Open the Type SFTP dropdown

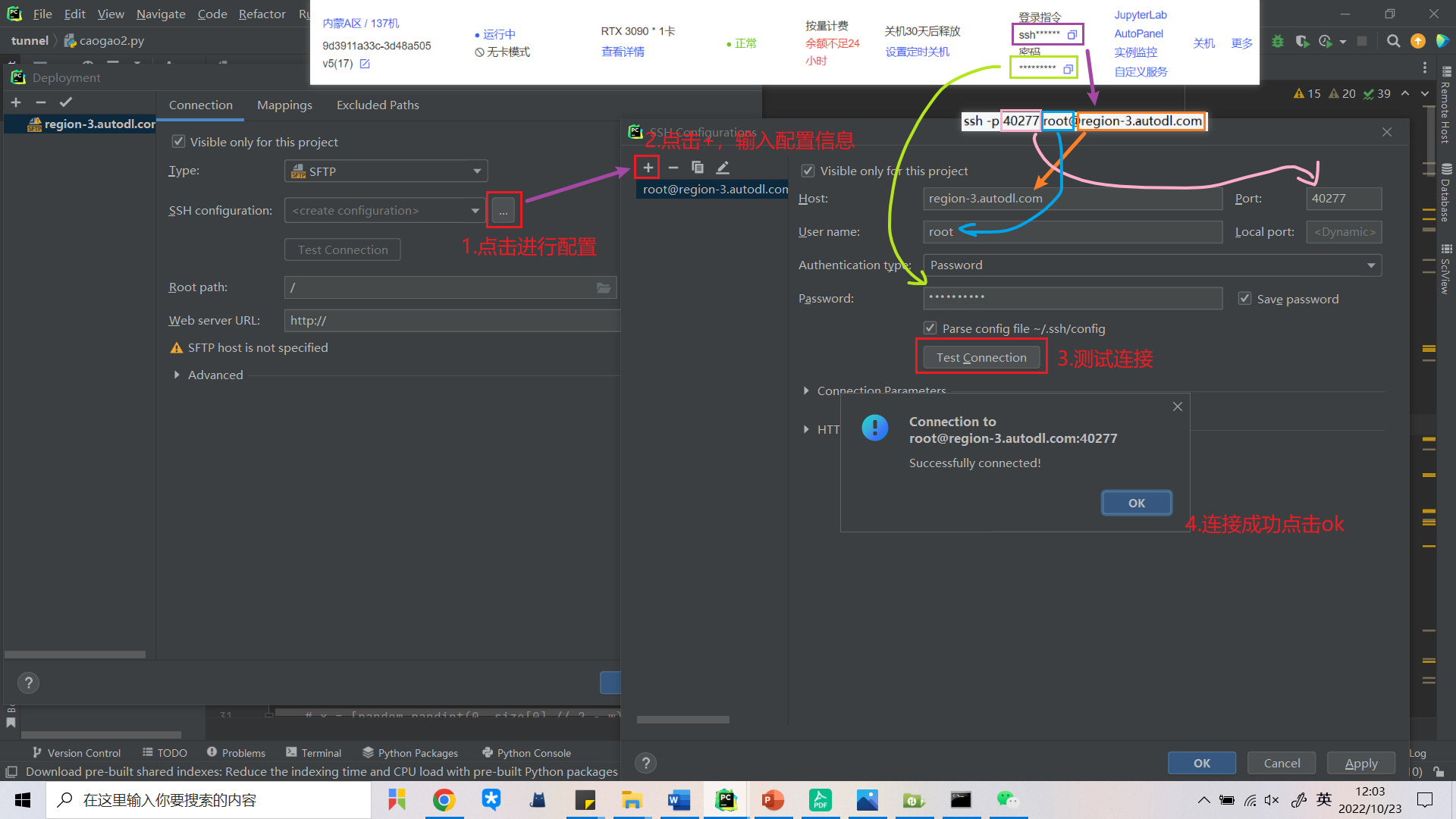(385, 171)
